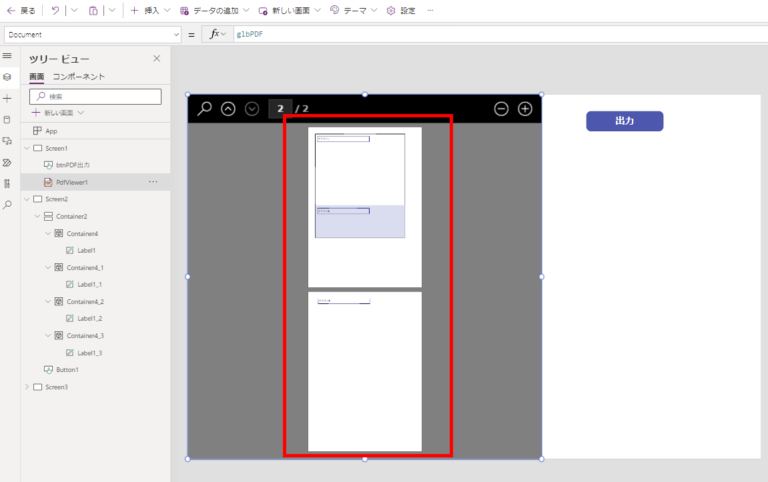Expand the Screen3 tree node
The image size is (768, 482).
[27, 387]
